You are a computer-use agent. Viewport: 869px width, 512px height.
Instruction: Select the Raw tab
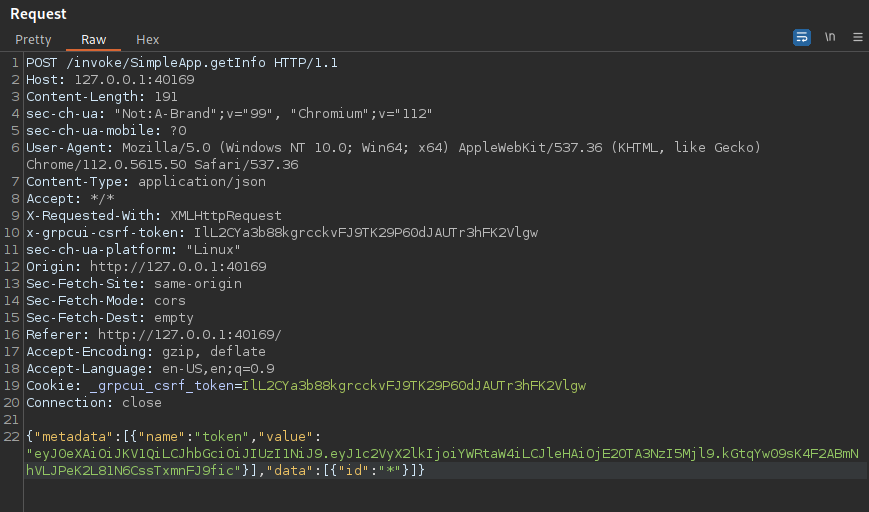(93, 40)
